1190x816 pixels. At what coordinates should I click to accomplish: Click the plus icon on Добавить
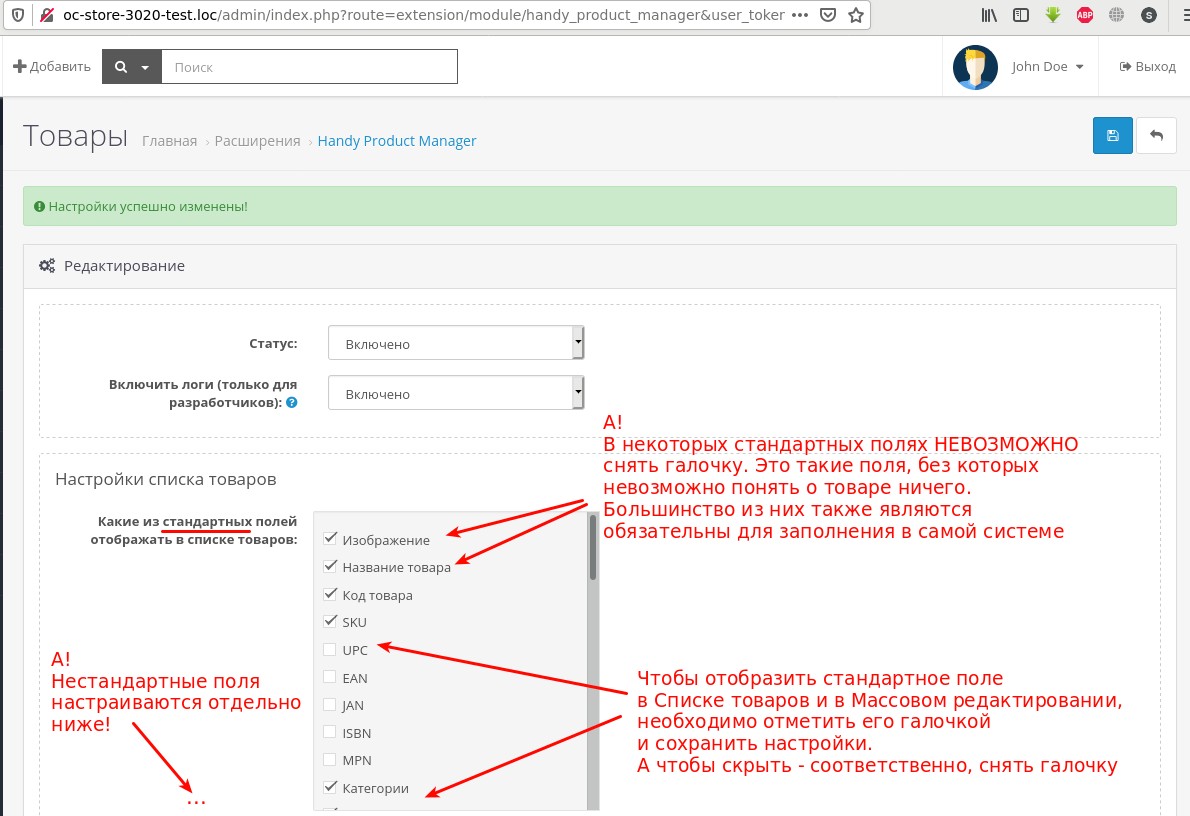click(21, 66)
